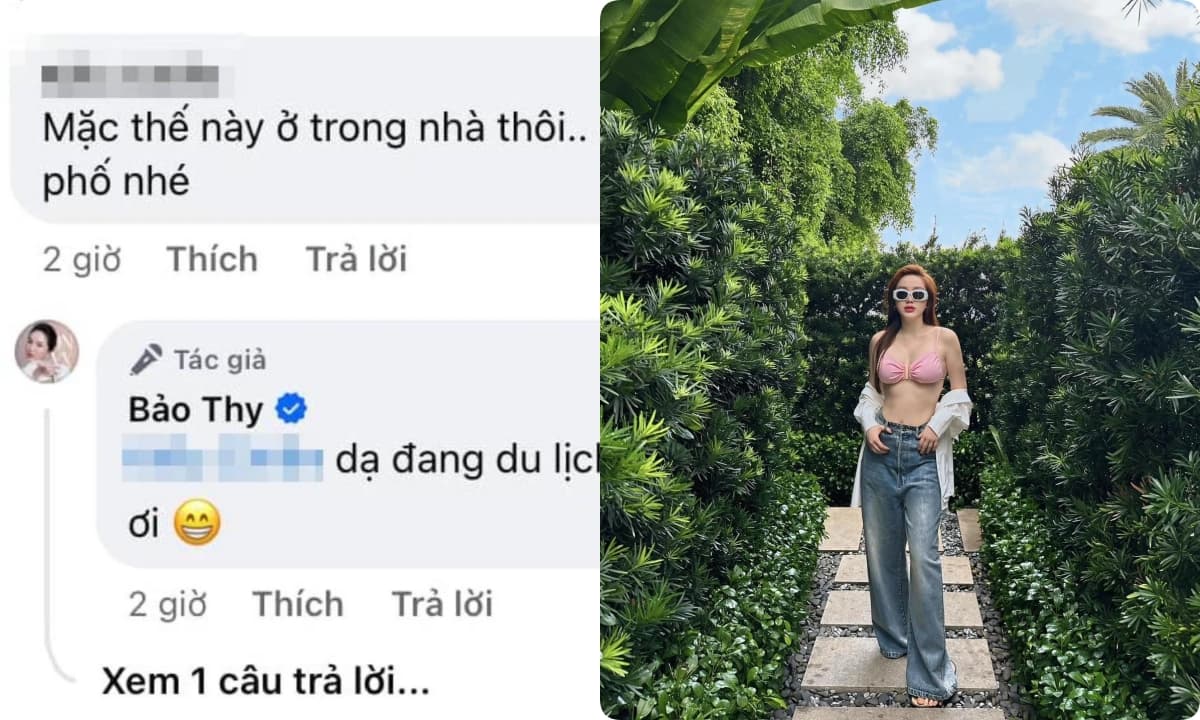
Task: Open the Bảo Thy profile name link
Action: [x=195, y=410]
